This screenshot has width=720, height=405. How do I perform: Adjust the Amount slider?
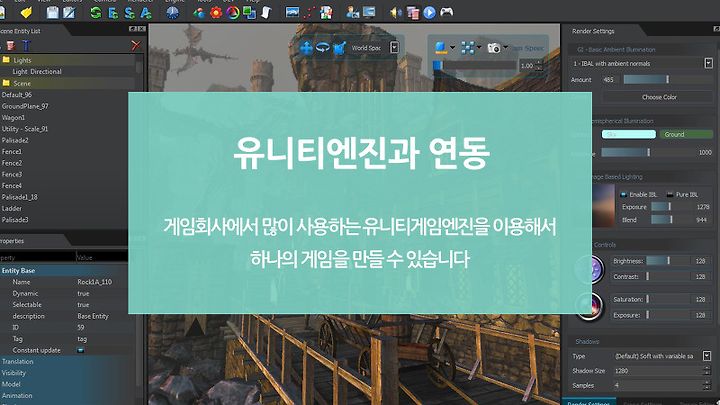tap(667, 79)
